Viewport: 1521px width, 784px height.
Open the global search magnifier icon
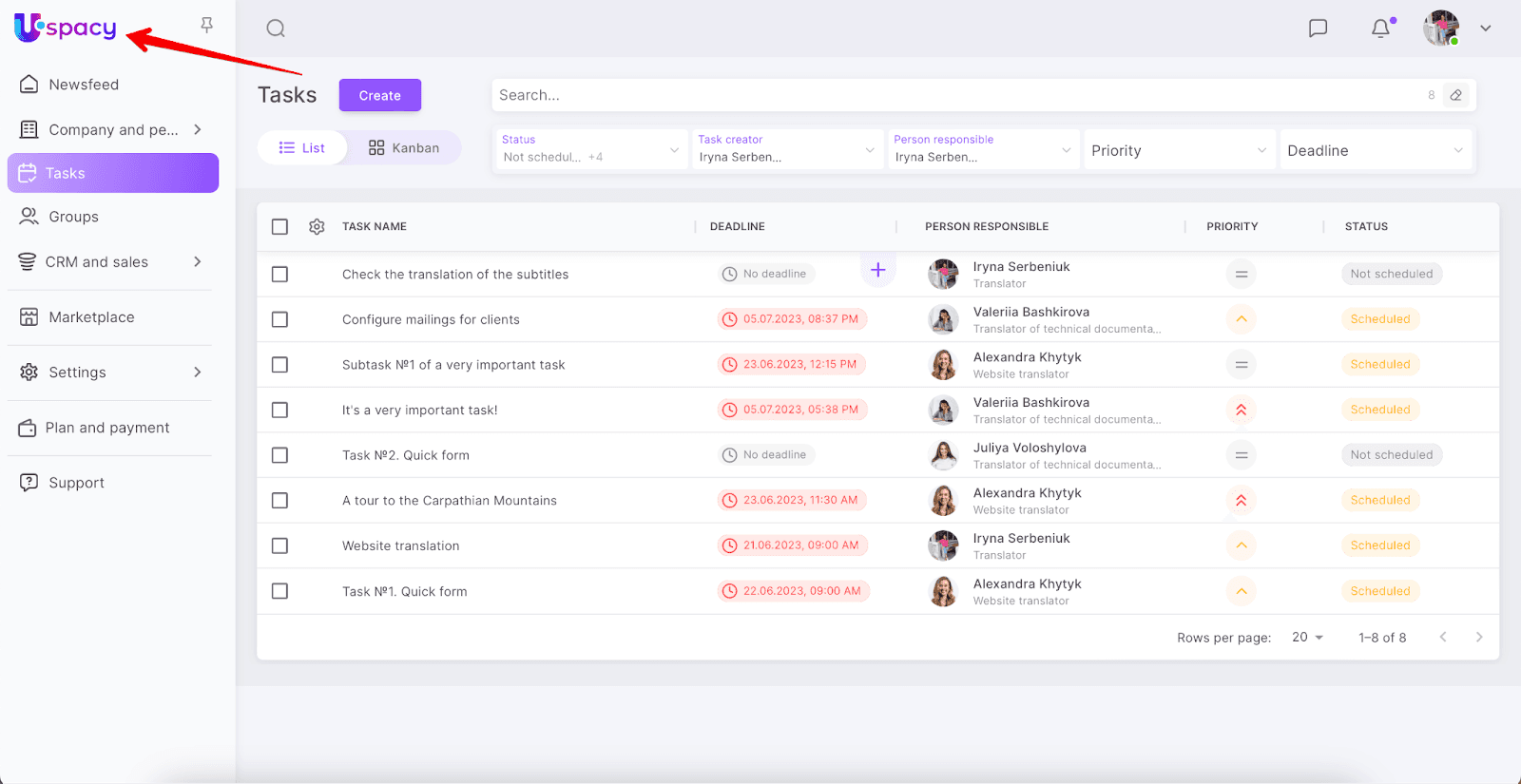pyautogui.click(x=276, y=29)
